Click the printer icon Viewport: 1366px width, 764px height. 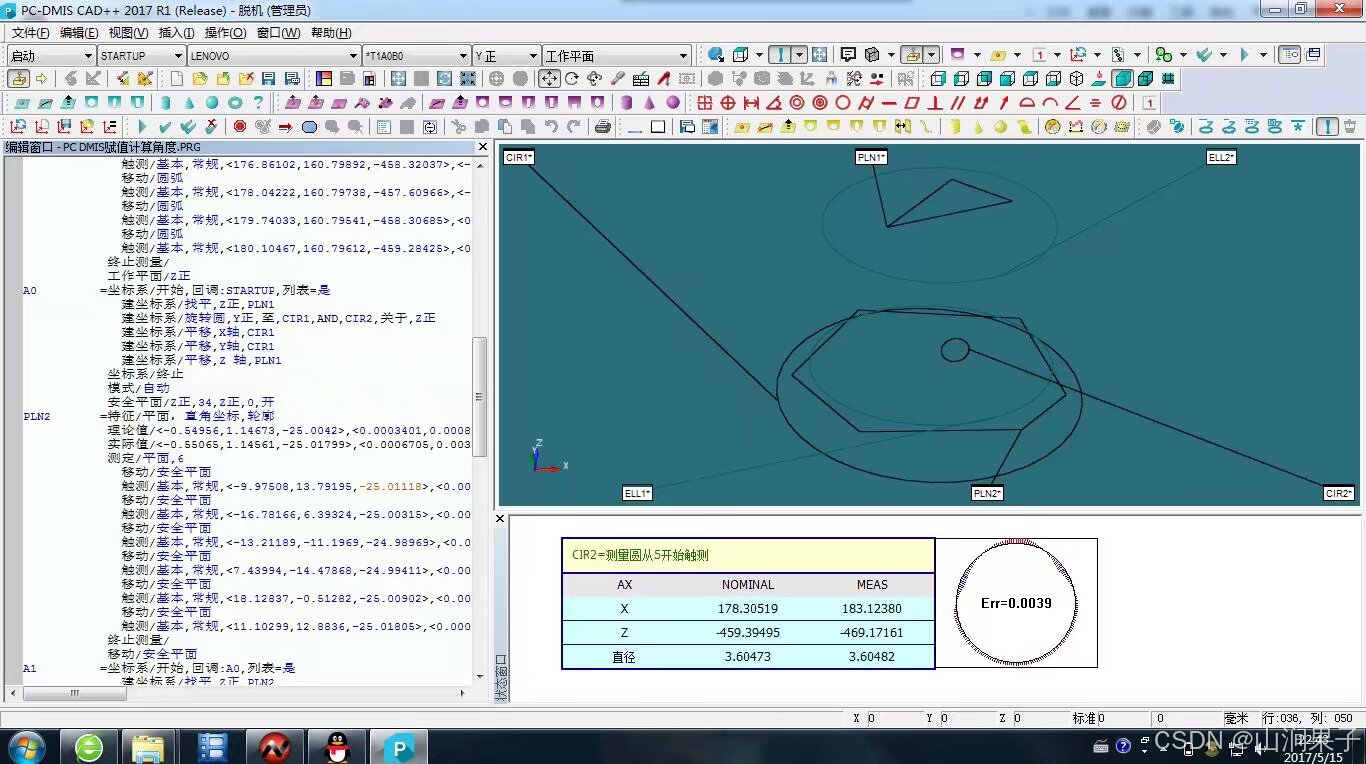coord(602,126)
